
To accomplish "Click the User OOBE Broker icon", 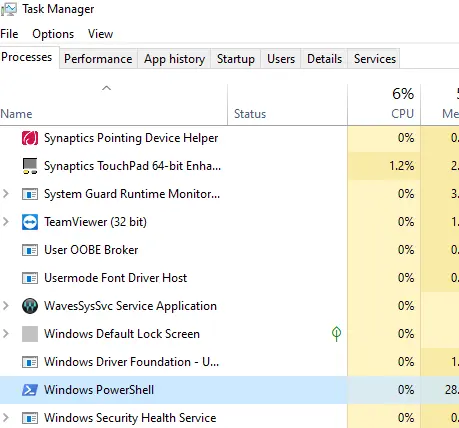I will pos(30,250).
